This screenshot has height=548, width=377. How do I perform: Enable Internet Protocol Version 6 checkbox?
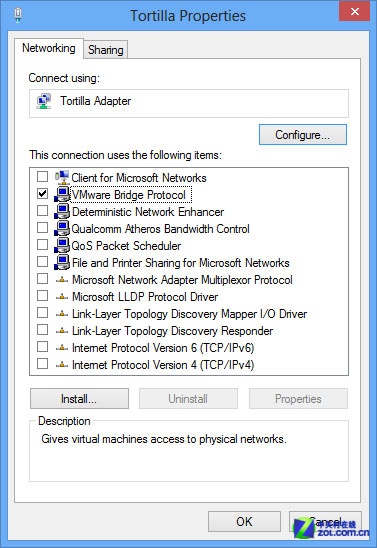(x=42, y=347)
